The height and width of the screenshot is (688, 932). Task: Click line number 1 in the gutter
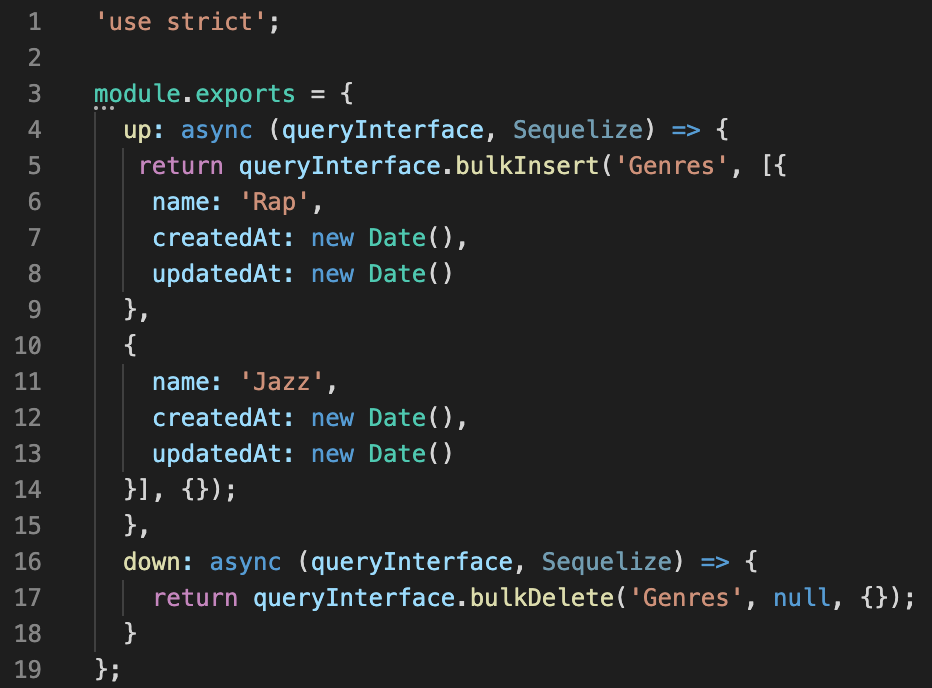(x=35, y=21)
